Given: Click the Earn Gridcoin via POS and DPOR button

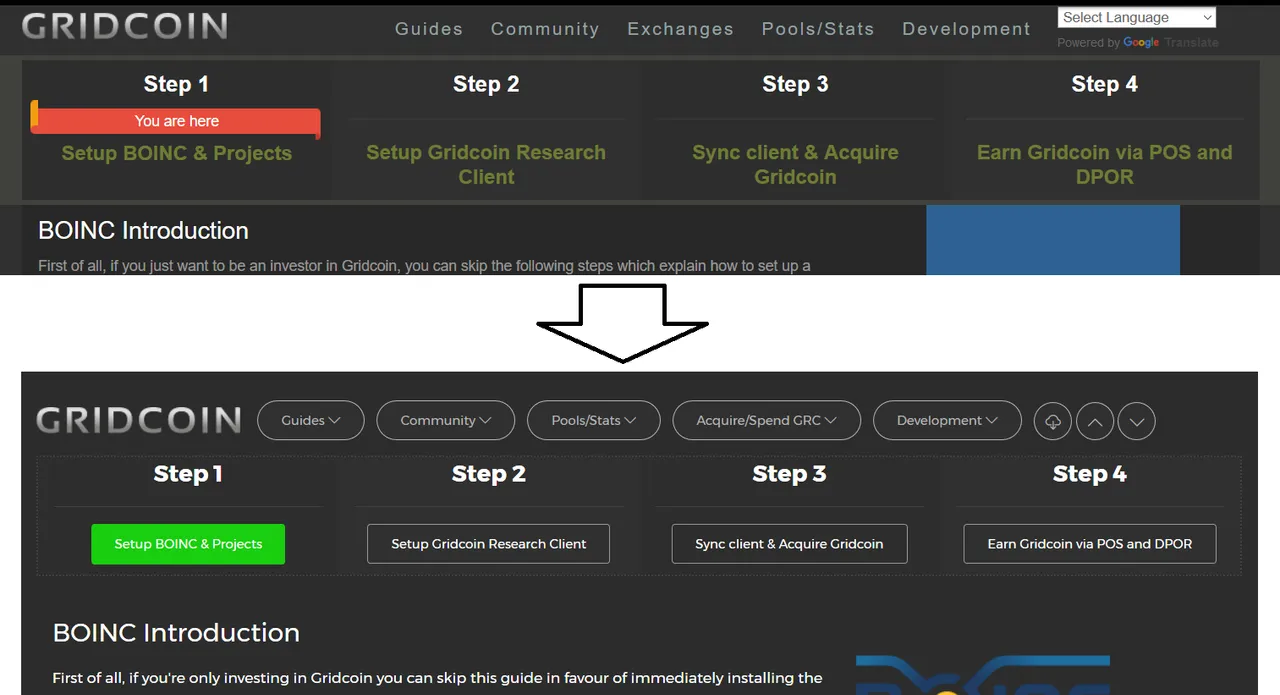Looking at the screenshot, I should click(1090, 544).
